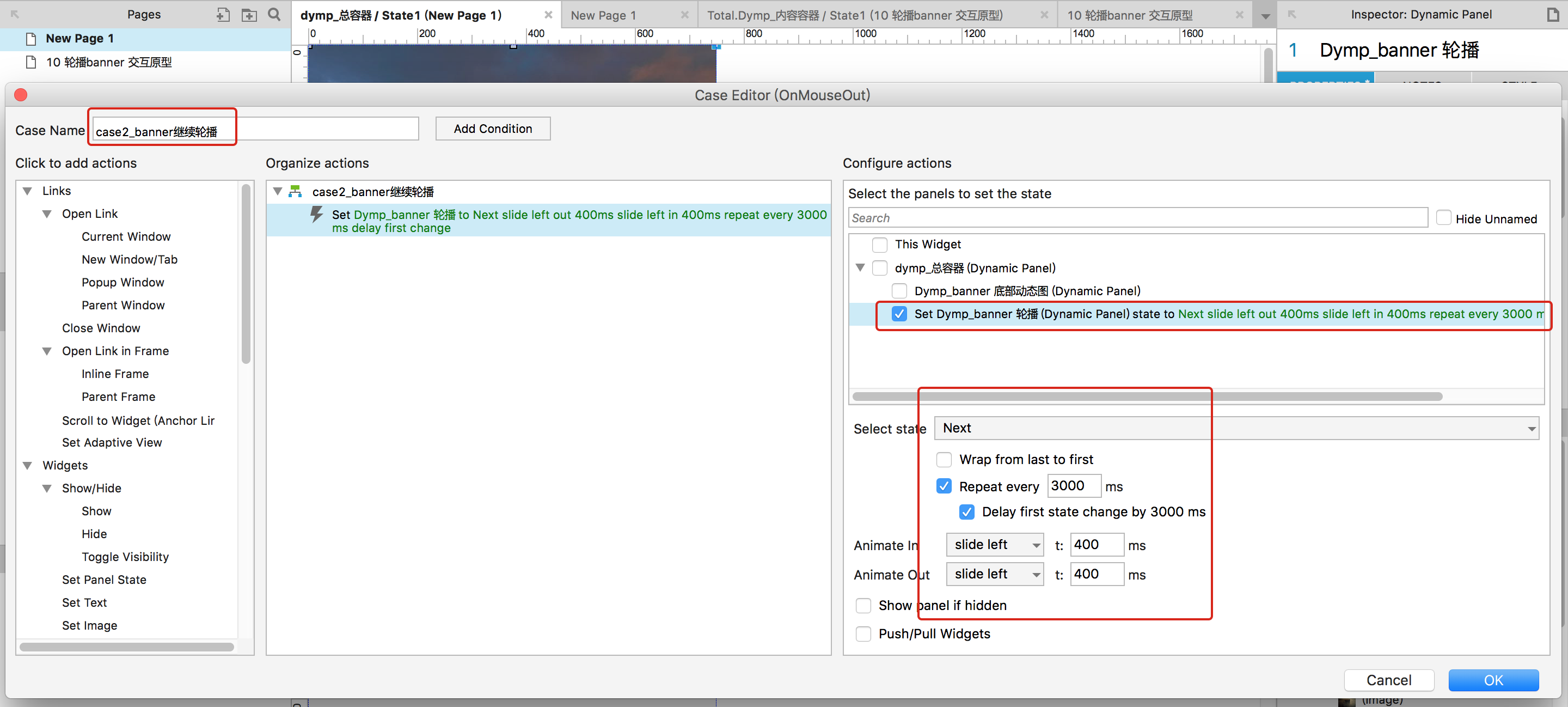This screenshot has height=707, width=1568.
Task: Click the page notes icon in Inspector header
Action: 1553,15
